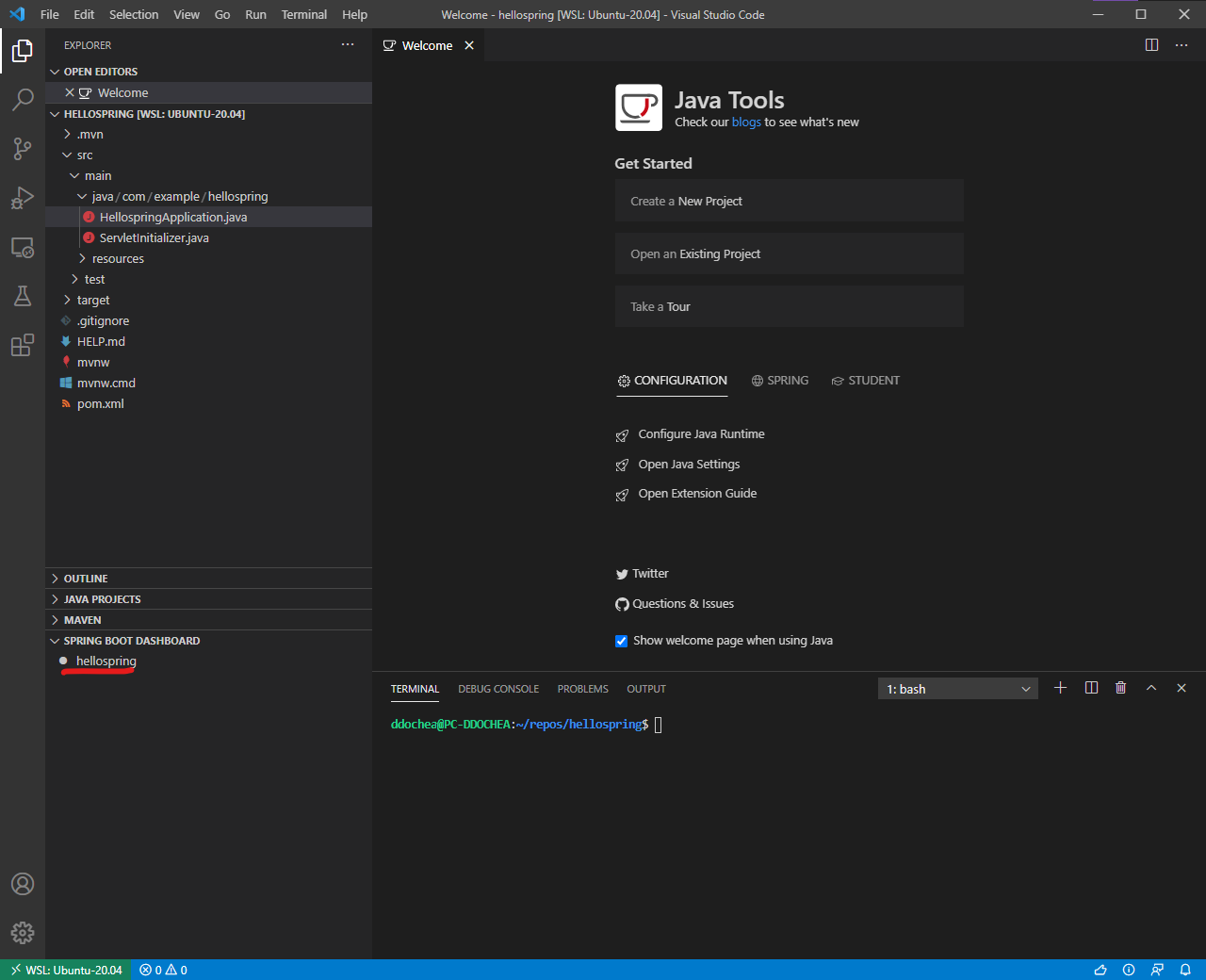Open the Search view icon
1206x980 pixels.
(23, 99)
